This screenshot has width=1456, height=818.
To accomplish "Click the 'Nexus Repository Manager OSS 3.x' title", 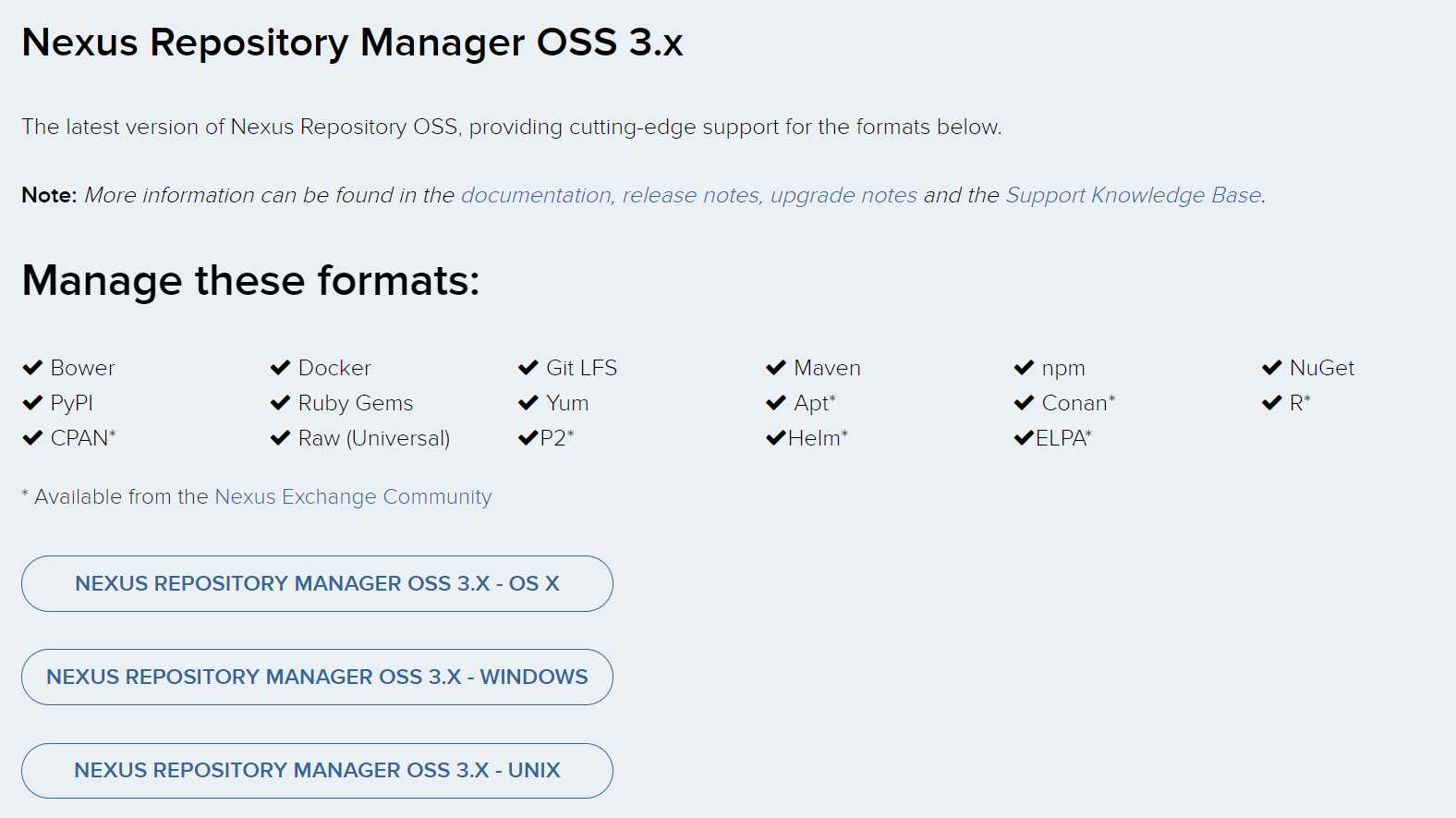I will coord(353,43).
